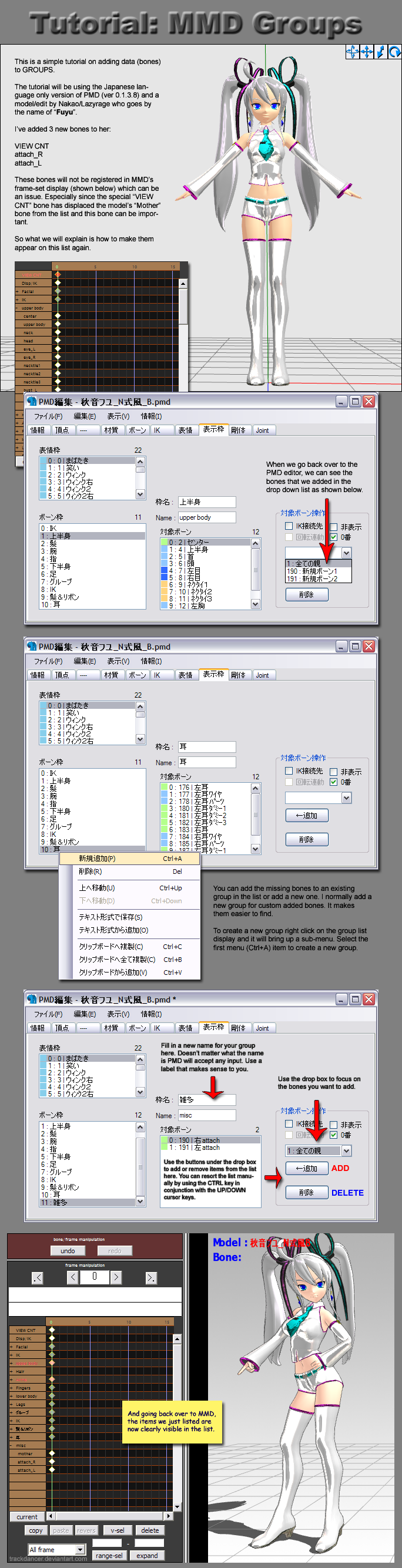Click the four-way rotate view icon
The height and width of the screenshot is (1568, 402).
[353, 52]
